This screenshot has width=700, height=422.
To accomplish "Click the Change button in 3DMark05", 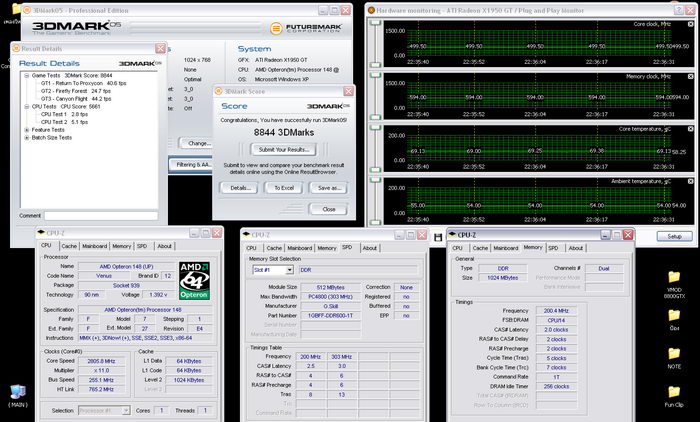I will click(x=196, y=143).
